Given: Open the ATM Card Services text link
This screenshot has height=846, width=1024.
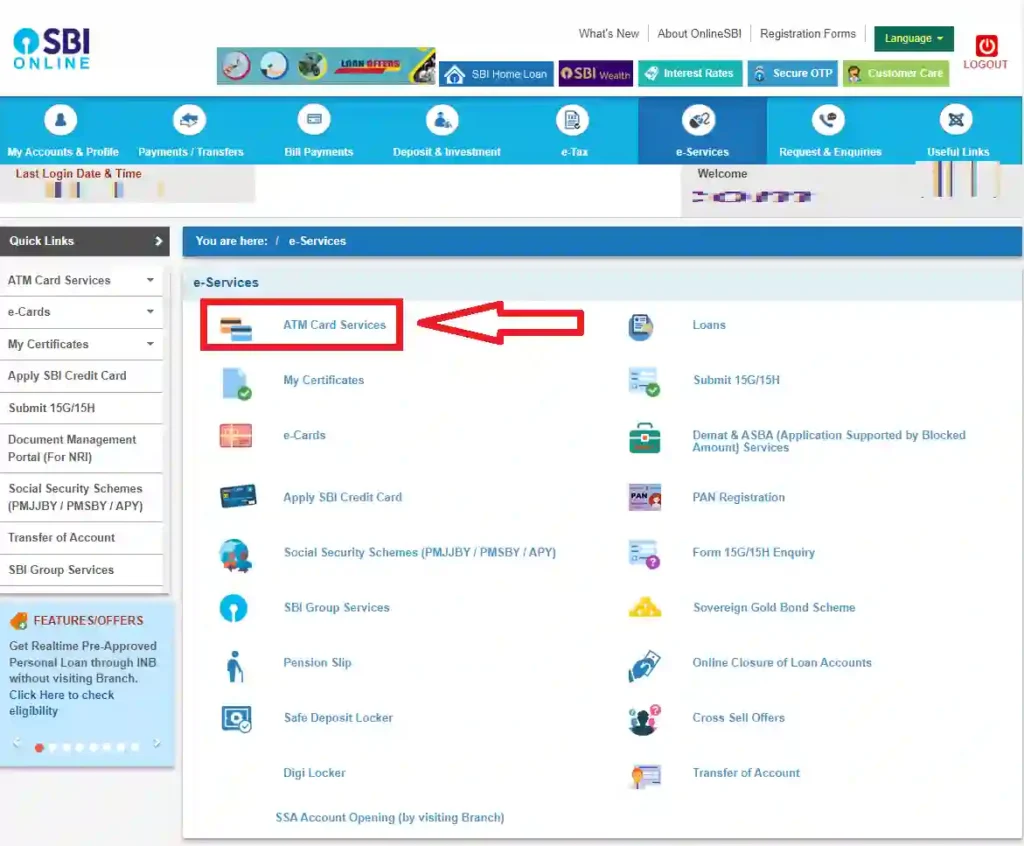Looking at the screenshot, I should (334, 325).
